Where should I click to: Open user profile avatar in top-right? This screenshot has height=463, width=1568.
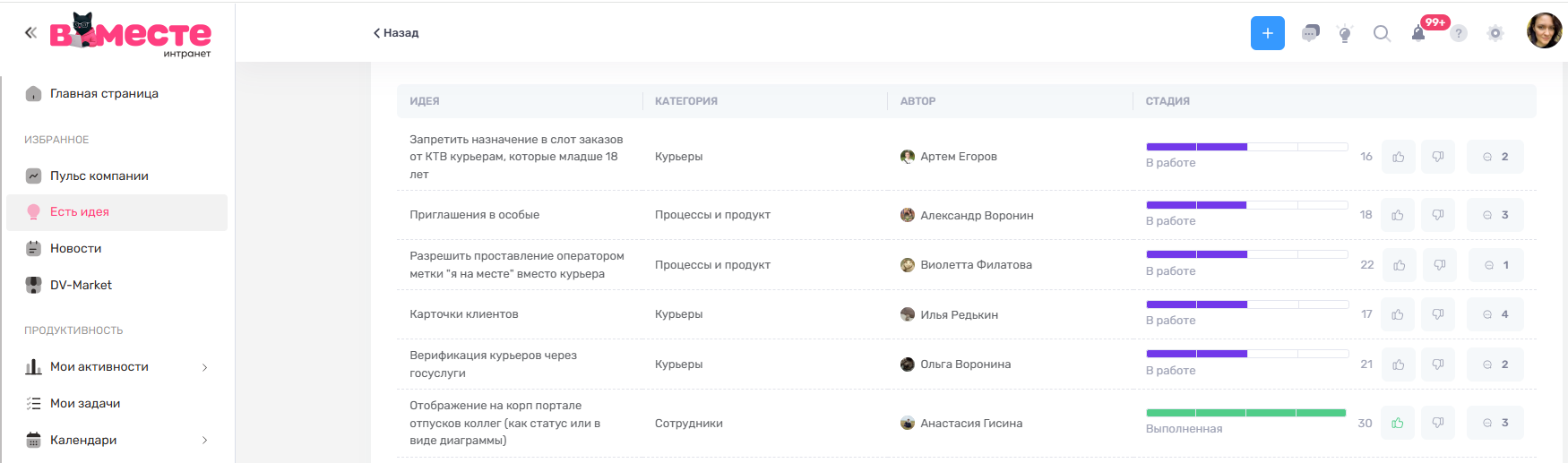point(1543,31)
